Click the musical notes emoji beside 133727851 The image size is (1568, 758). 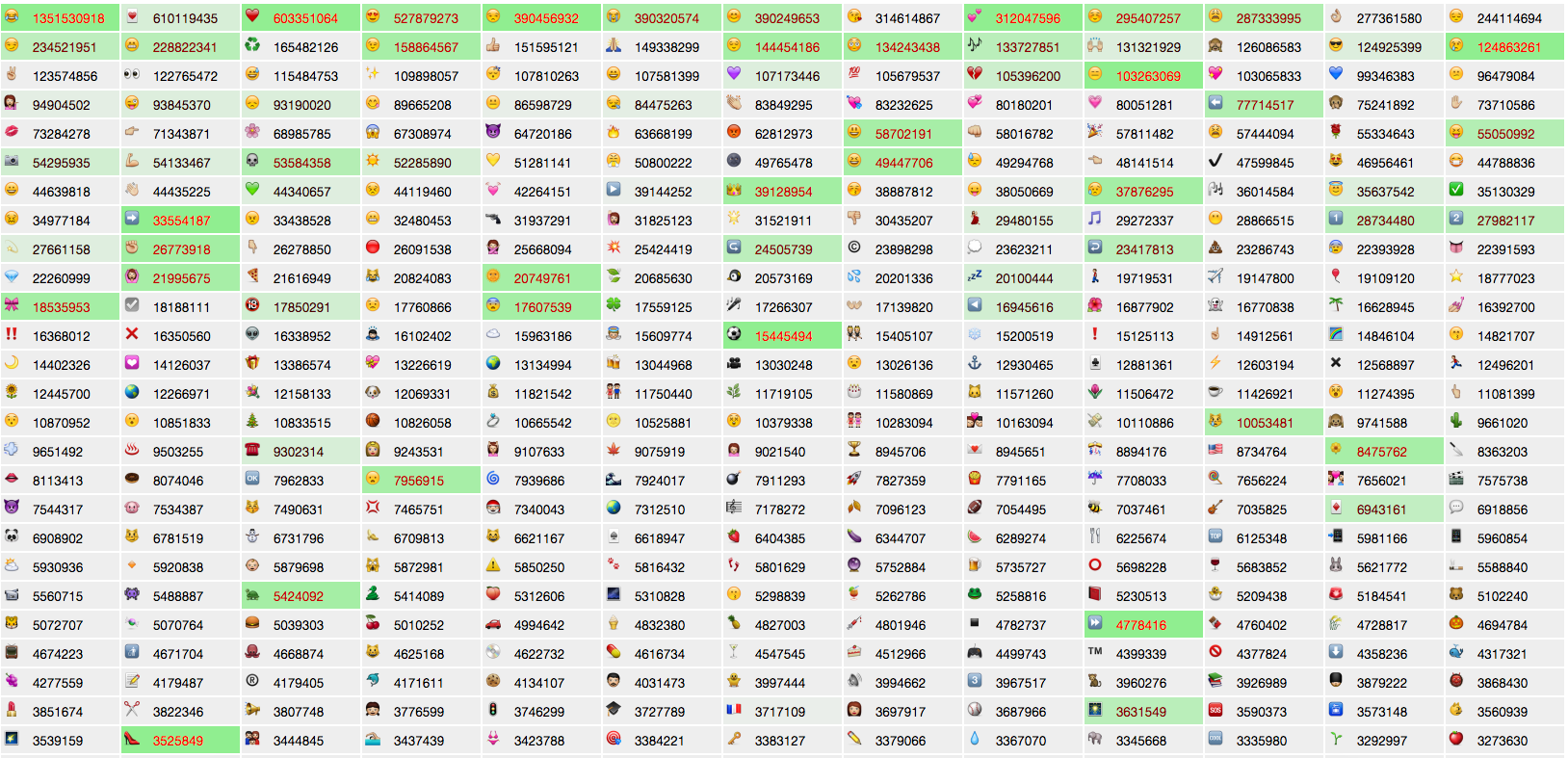coord(975,45)
